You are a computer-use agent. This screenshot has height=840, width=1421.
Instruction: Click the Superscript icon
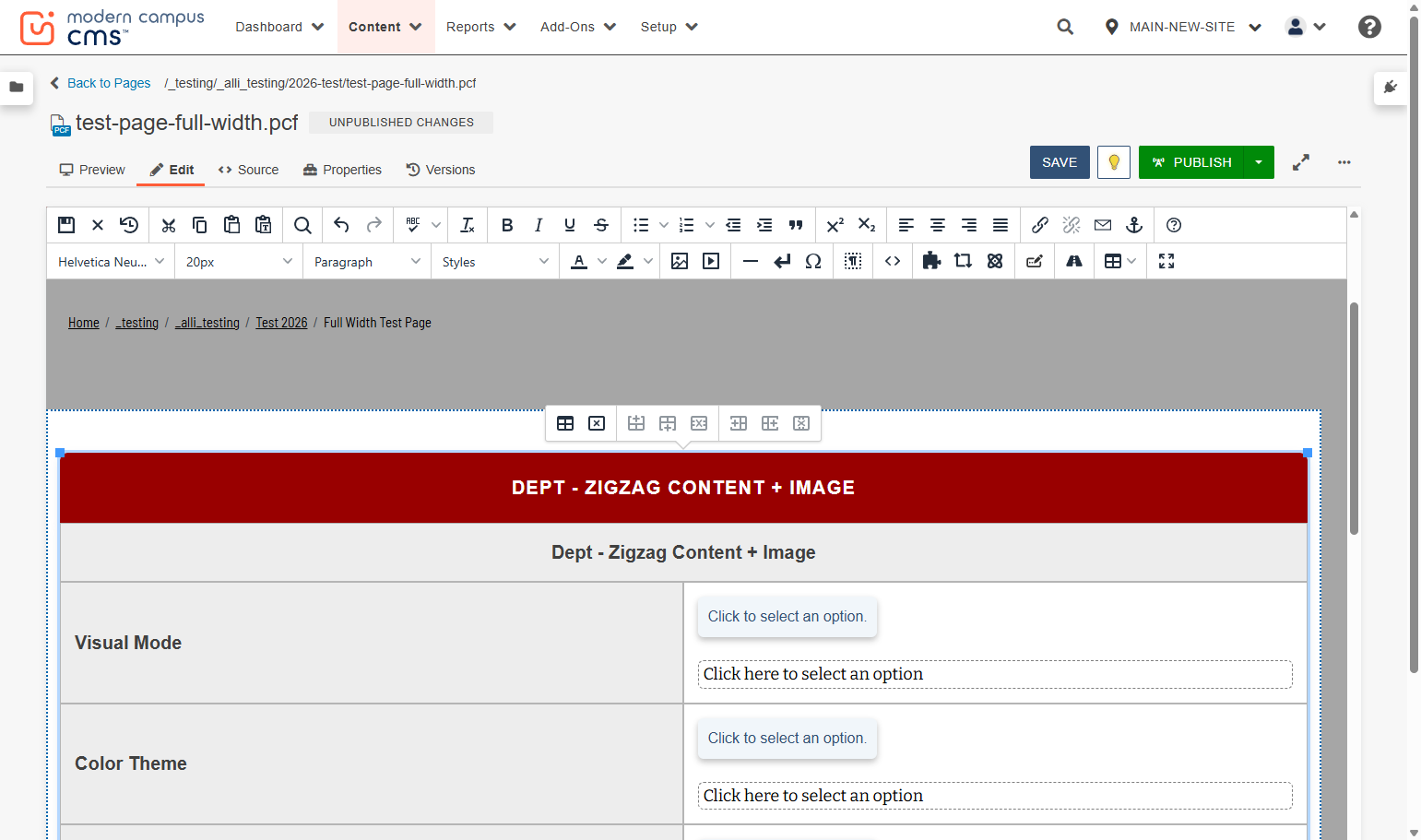tap(835, 225)
